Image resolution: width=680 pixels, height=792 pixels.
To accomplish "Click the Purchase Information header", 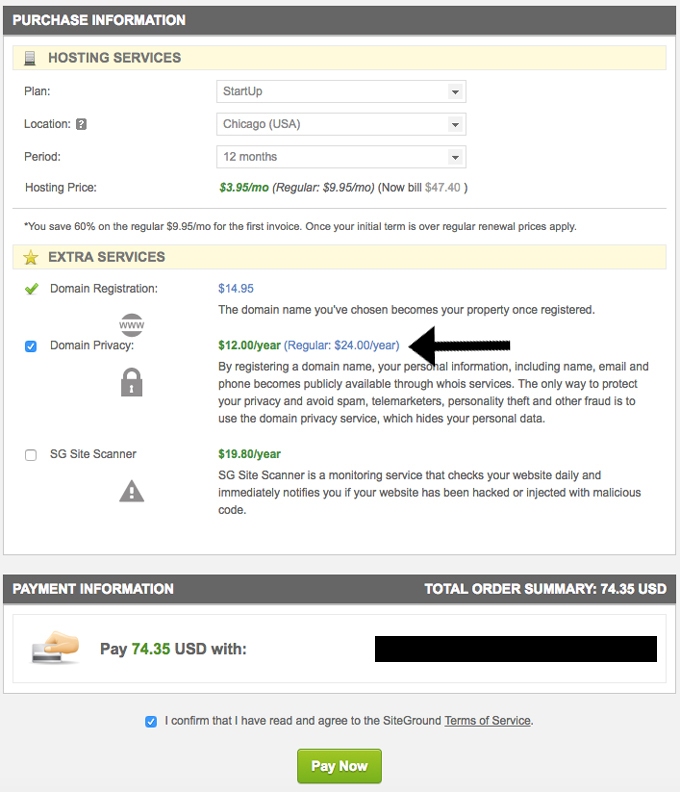I will coord(99,20).
